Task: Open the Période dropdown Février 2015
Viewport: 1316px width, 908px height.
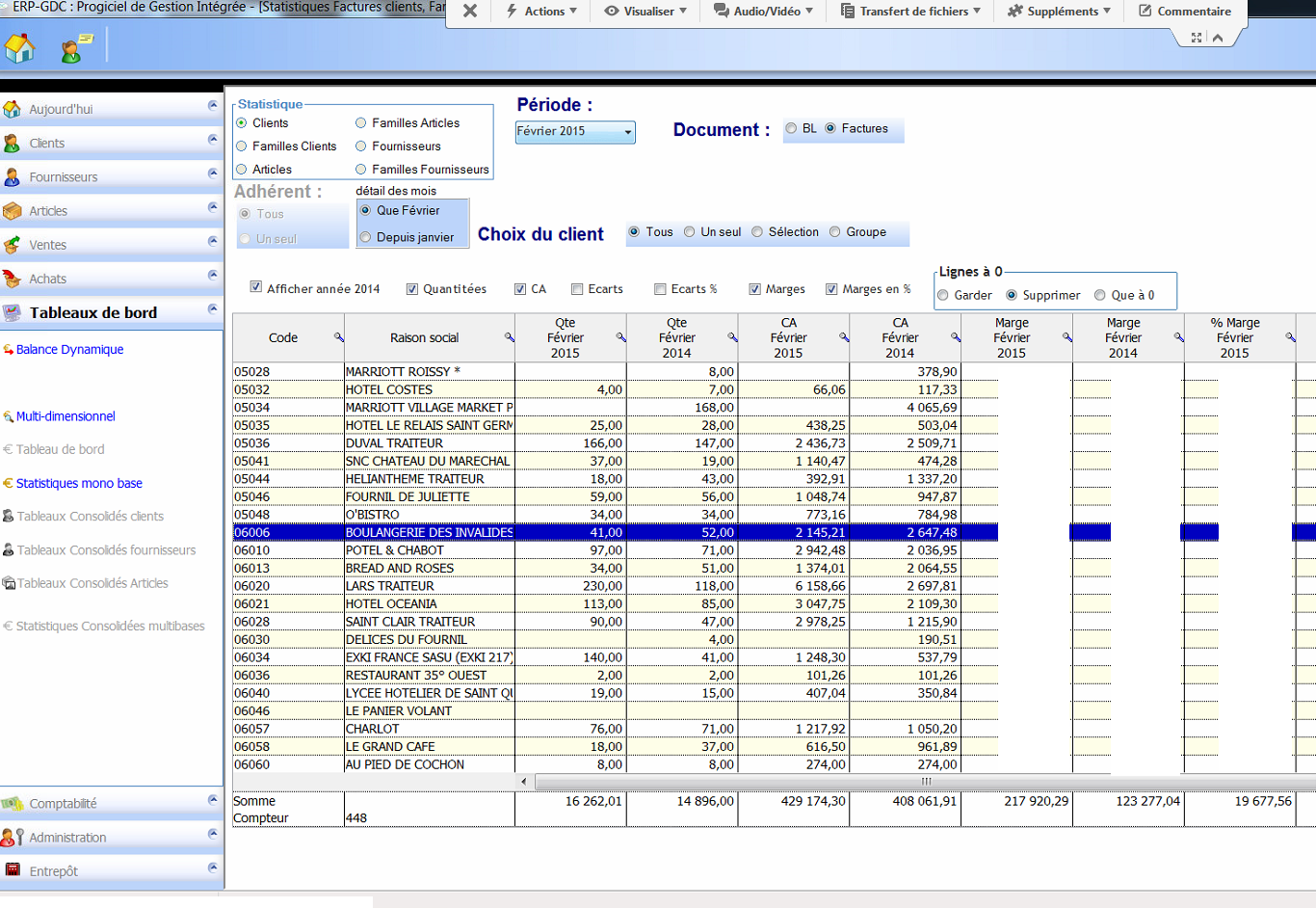Action: pos(575,132)
